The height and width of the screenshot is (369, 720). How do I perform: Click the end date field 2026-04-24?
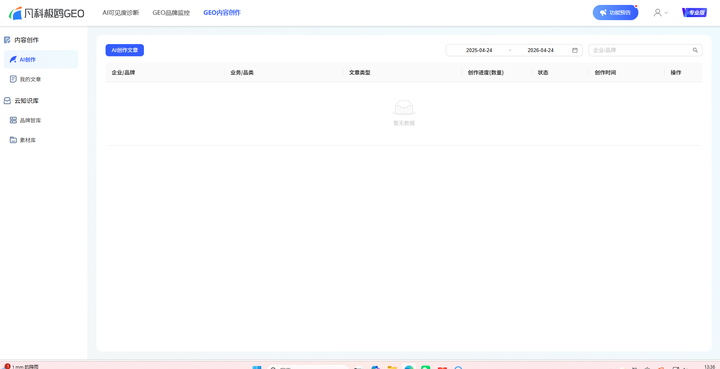pos(540,50)
